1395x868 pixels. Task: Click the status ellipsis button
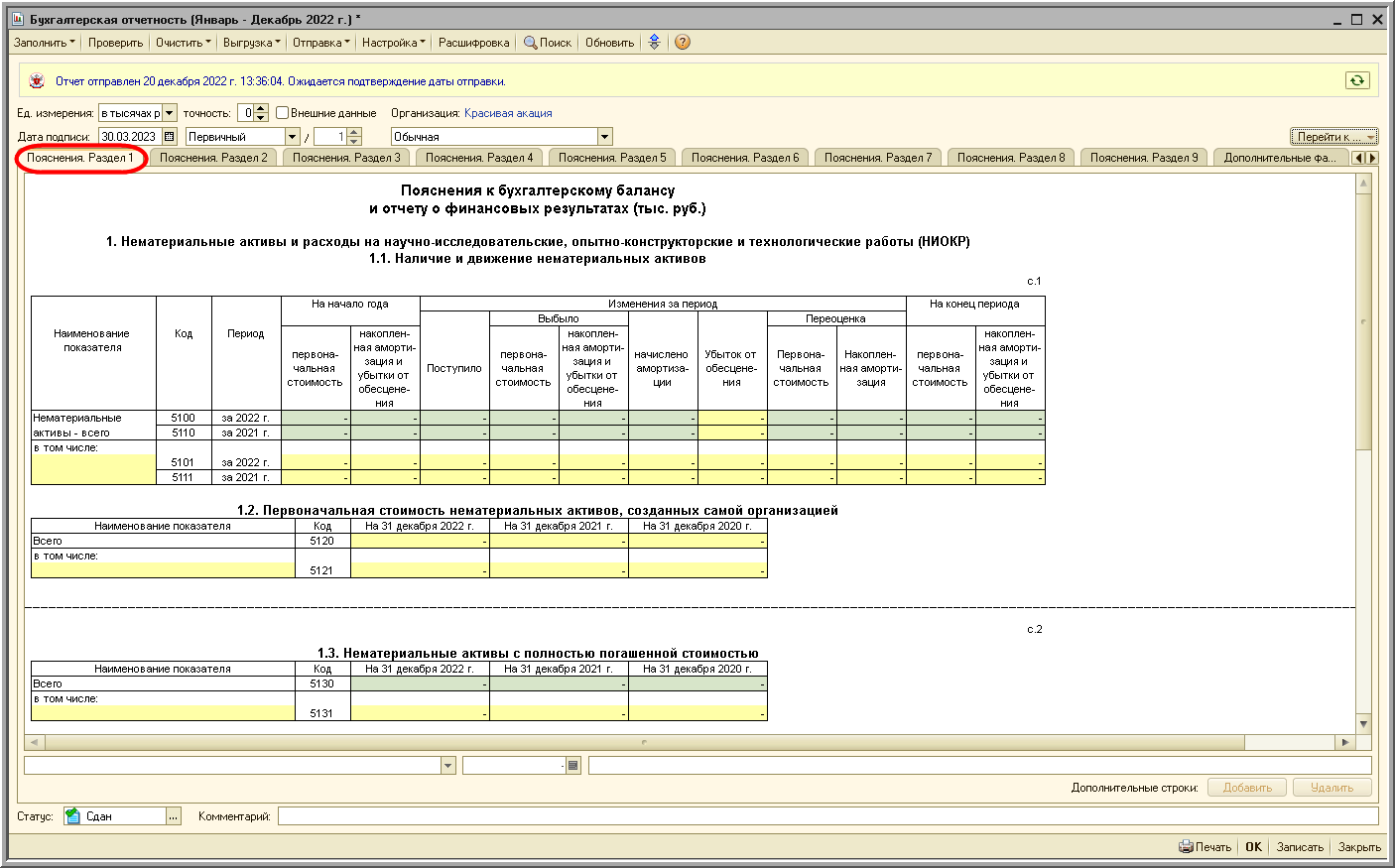pos(174,816)
